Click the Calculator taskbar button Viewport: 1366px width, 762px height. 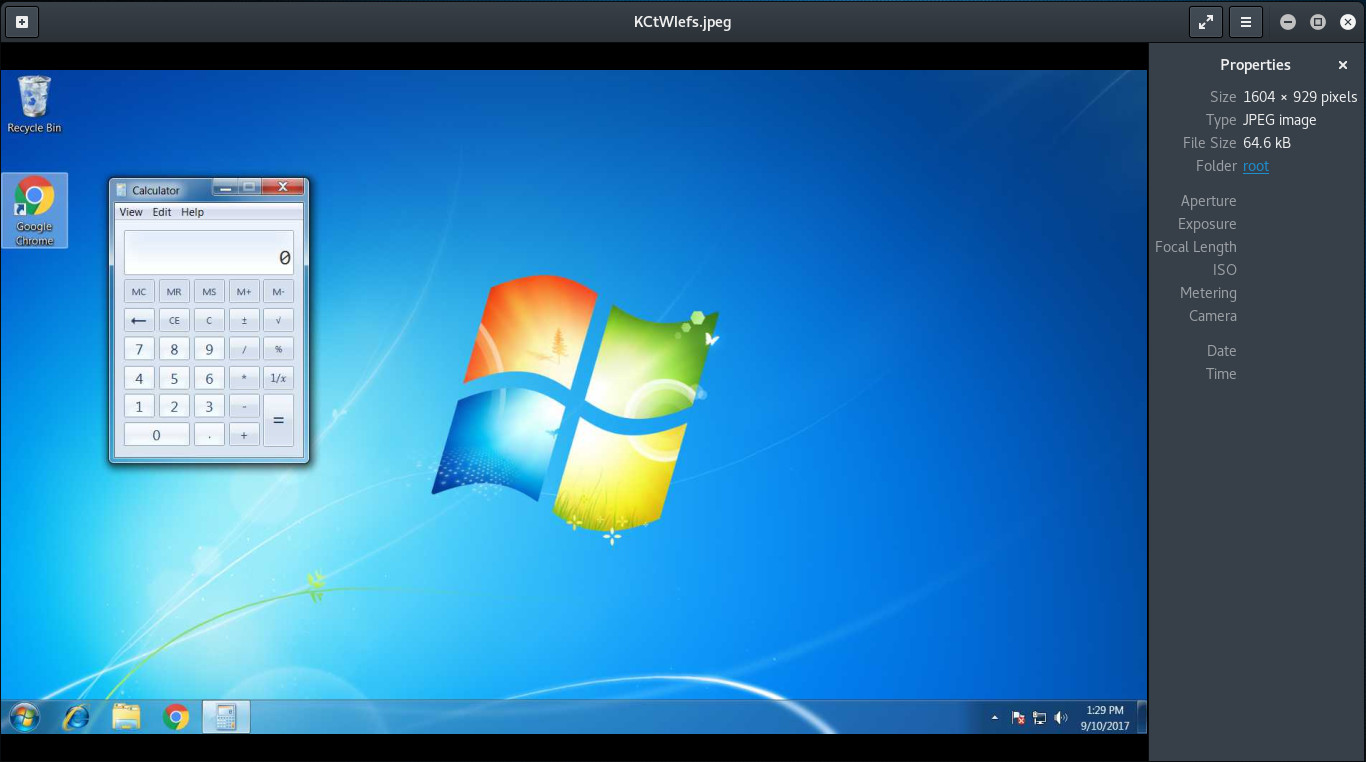[x=226, y=717]
